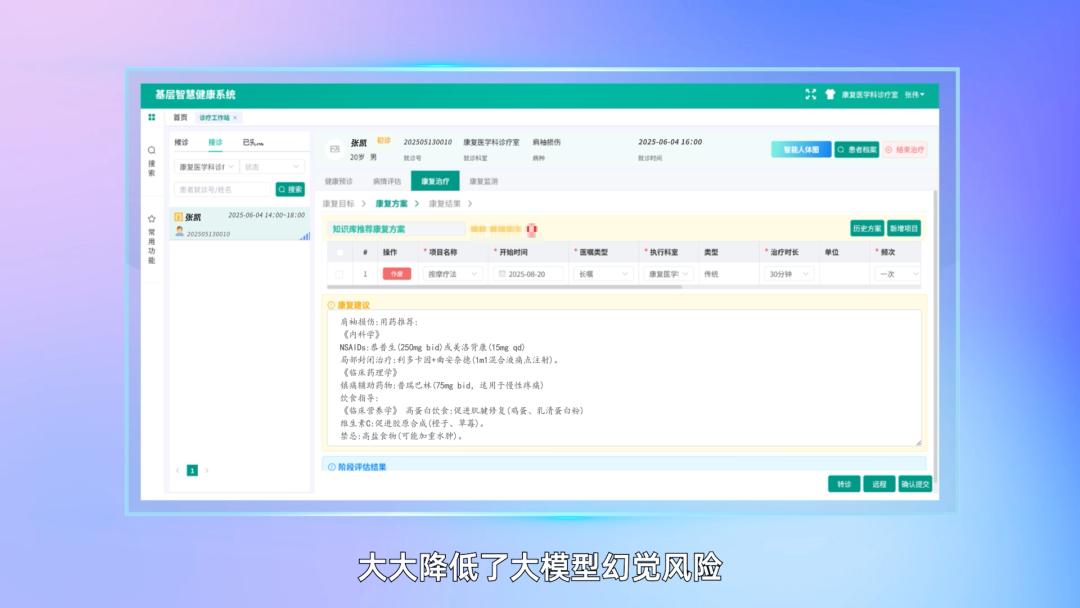Click the horizontal scrollbar under the plan table
This screenshot has width=1080, height=608.
pyautogui.click(x=504, y=287)
